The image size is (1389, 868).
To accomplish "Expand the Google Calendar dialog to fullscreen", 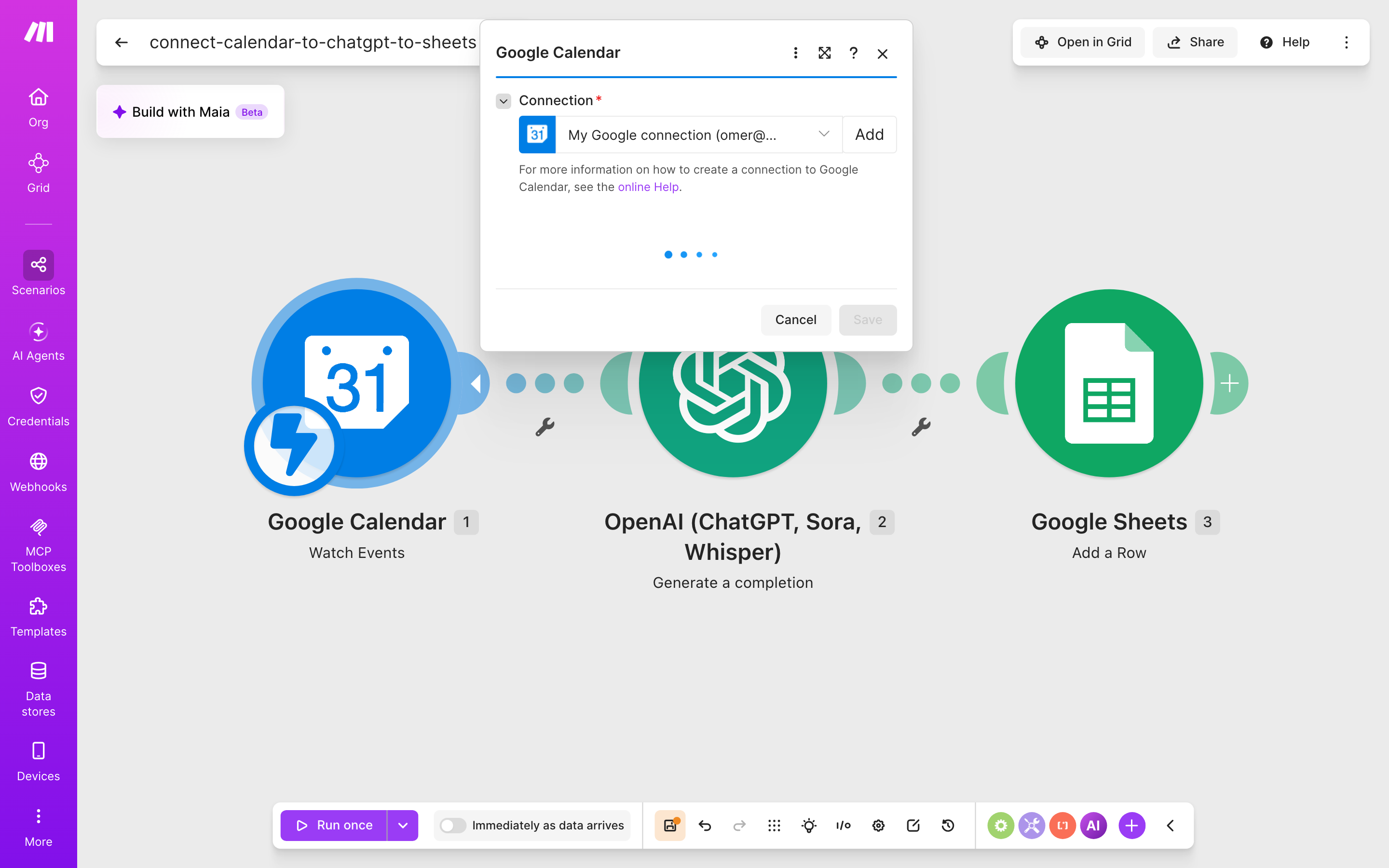I will [824, 54].
